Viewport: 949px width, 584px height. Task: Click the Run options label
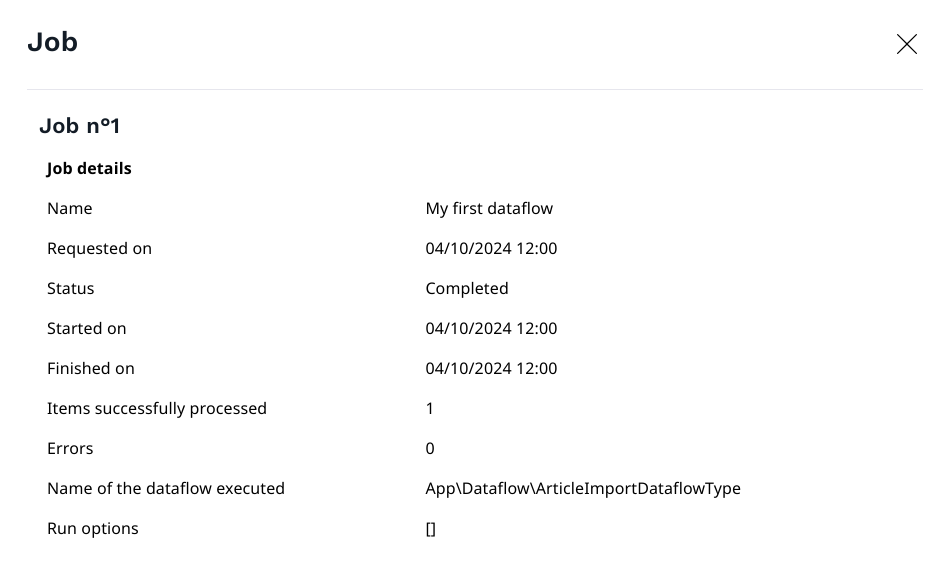(x=93, y=528)
